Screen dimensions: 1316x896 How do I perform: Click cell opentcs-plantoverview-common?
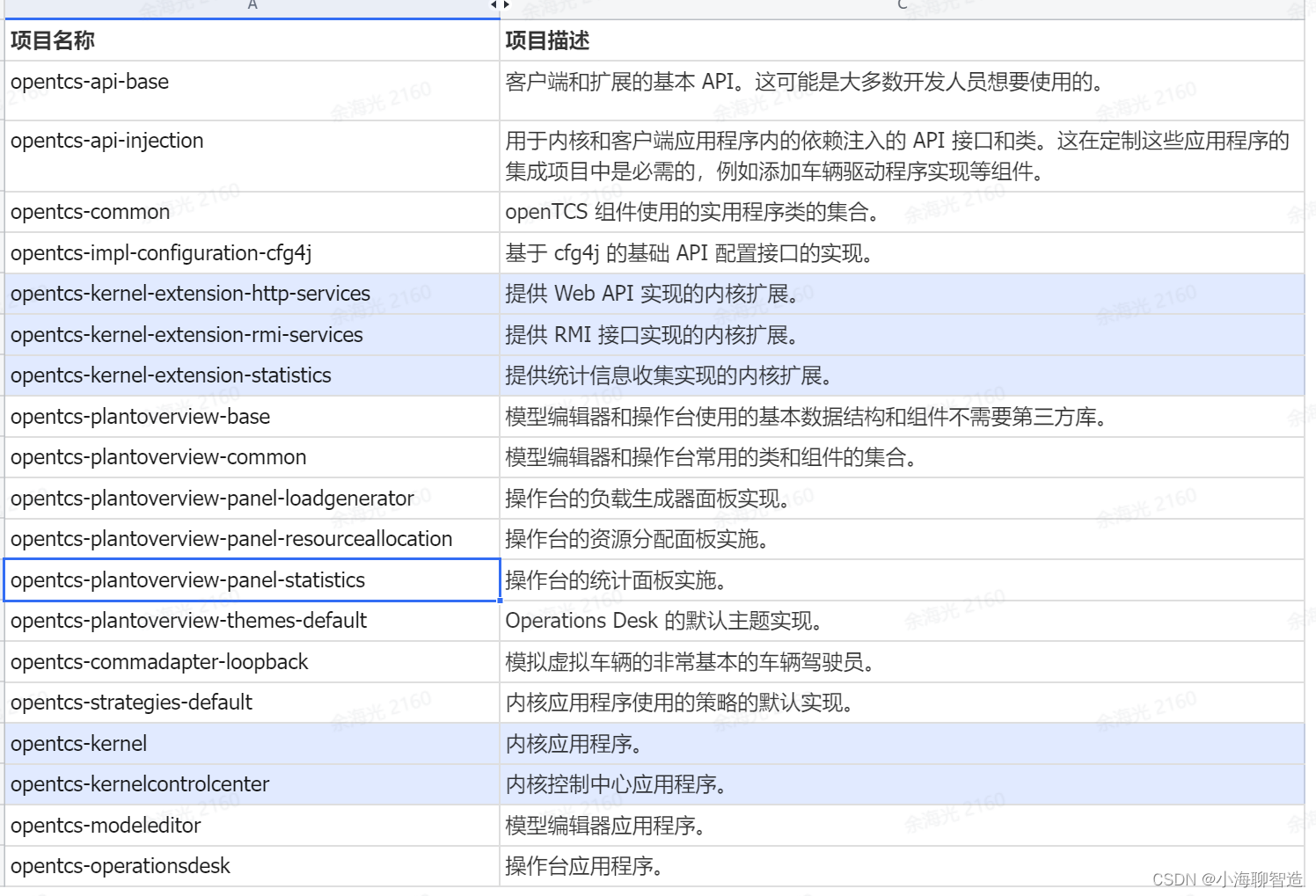(x=252, y=457)
